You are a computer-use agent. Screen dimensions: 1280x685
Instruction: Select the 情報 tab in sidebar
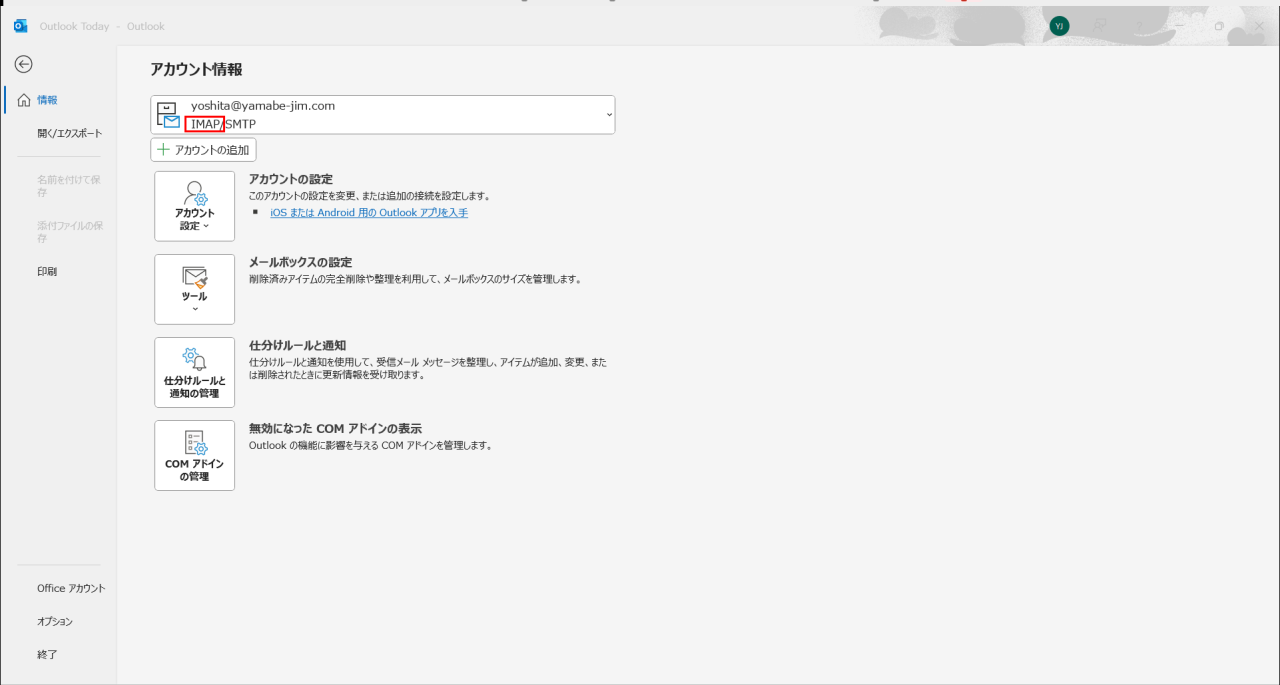(47, 100)
